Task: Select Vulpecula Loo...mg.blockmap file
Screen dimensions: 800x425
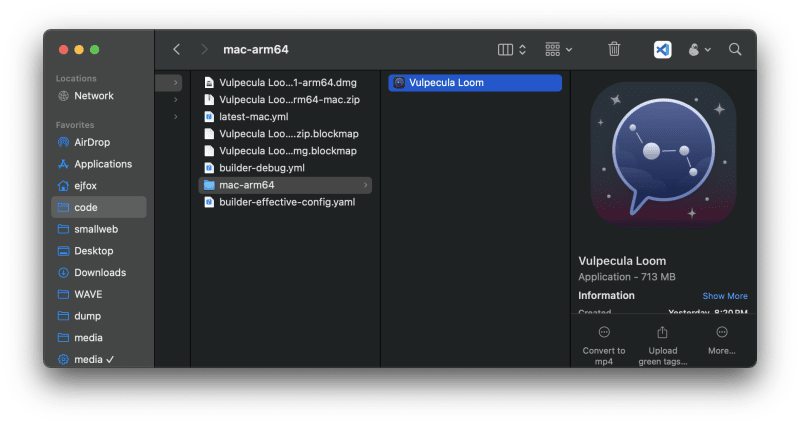Action: [285, 151]
